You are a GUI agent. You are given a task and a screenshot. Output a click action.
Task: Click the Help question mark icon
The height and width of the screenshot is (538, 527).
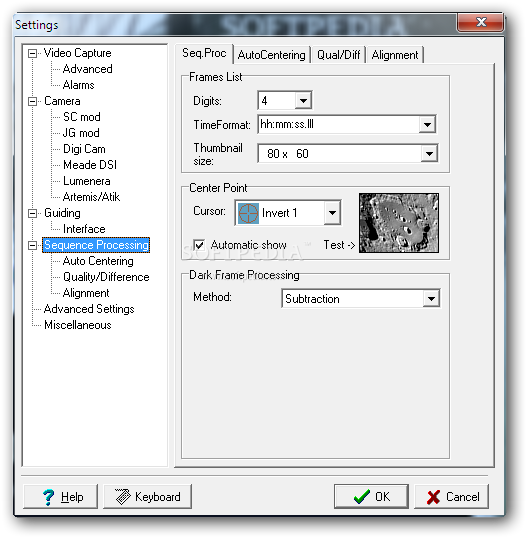pos(48,497)
